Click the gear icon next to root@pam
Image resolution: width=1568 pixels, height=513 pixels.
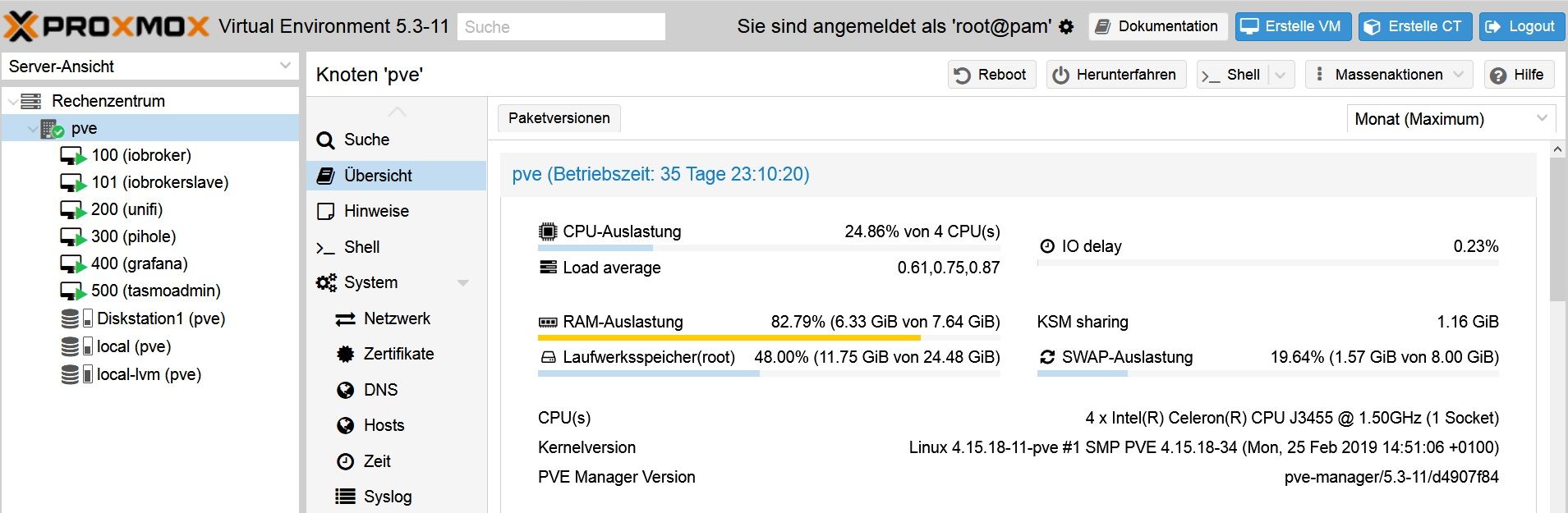pyautogui.click(x=1066, y=27)
